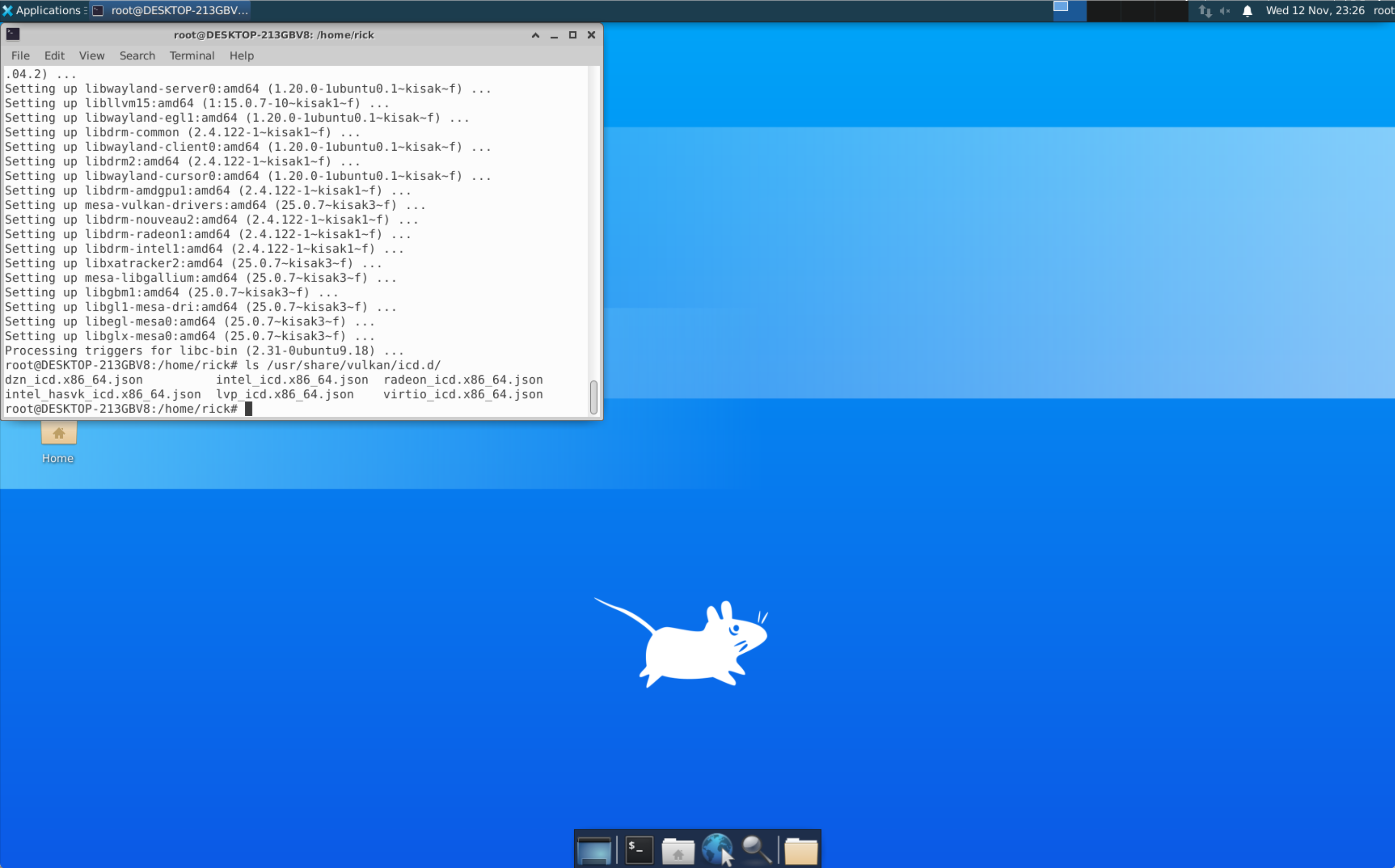Open the Search menu
This screenshot has width=1395, height=868.
click(x=137, y=56)
